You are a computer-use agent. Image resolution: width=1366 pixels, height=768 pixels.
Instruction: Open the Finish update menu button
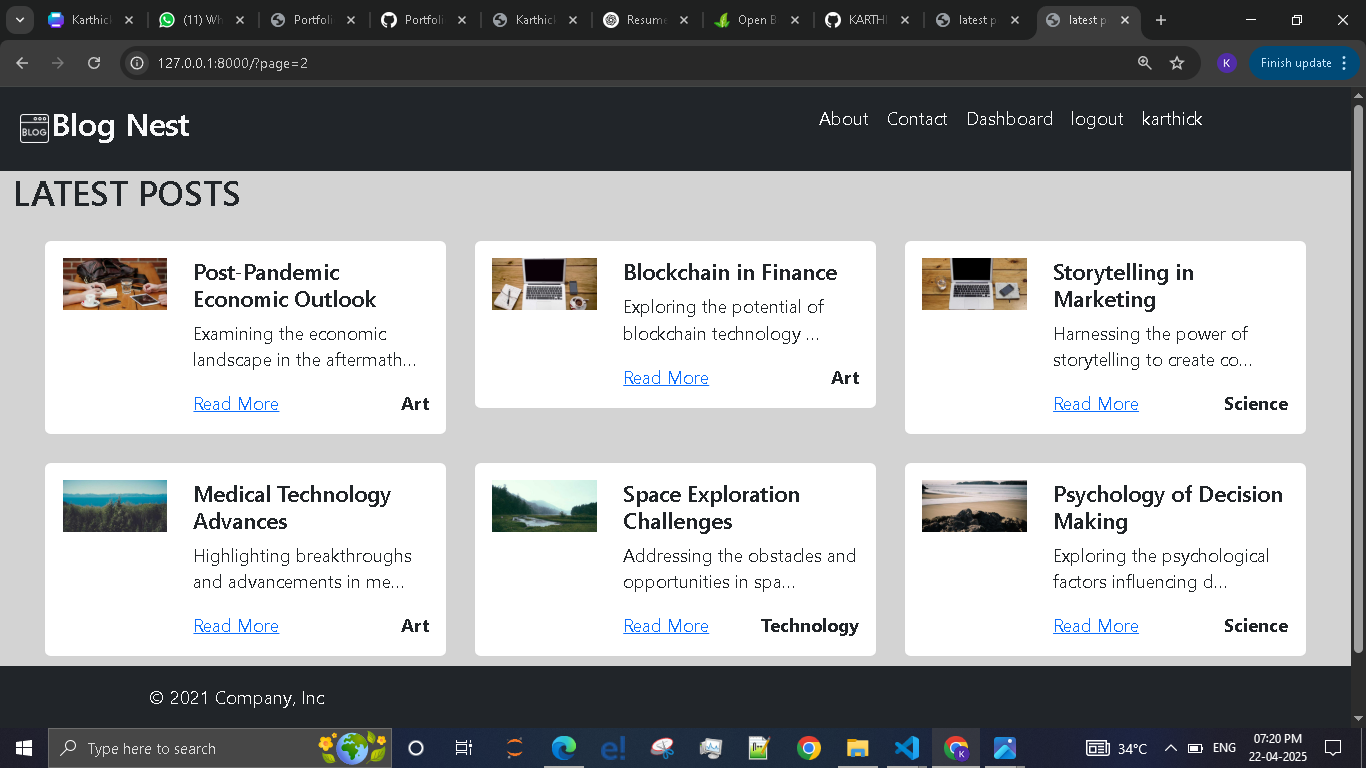click(1303, 63)
